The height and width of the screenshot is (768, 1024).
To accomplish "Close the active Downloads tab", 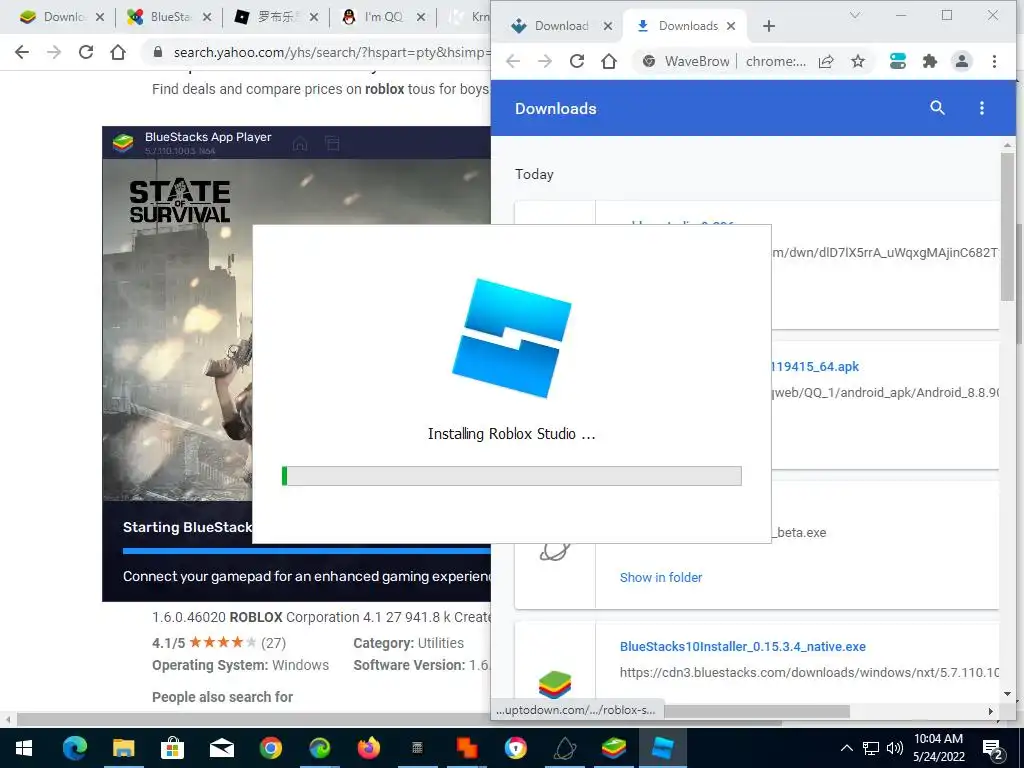I will click(x=731, y=25).
